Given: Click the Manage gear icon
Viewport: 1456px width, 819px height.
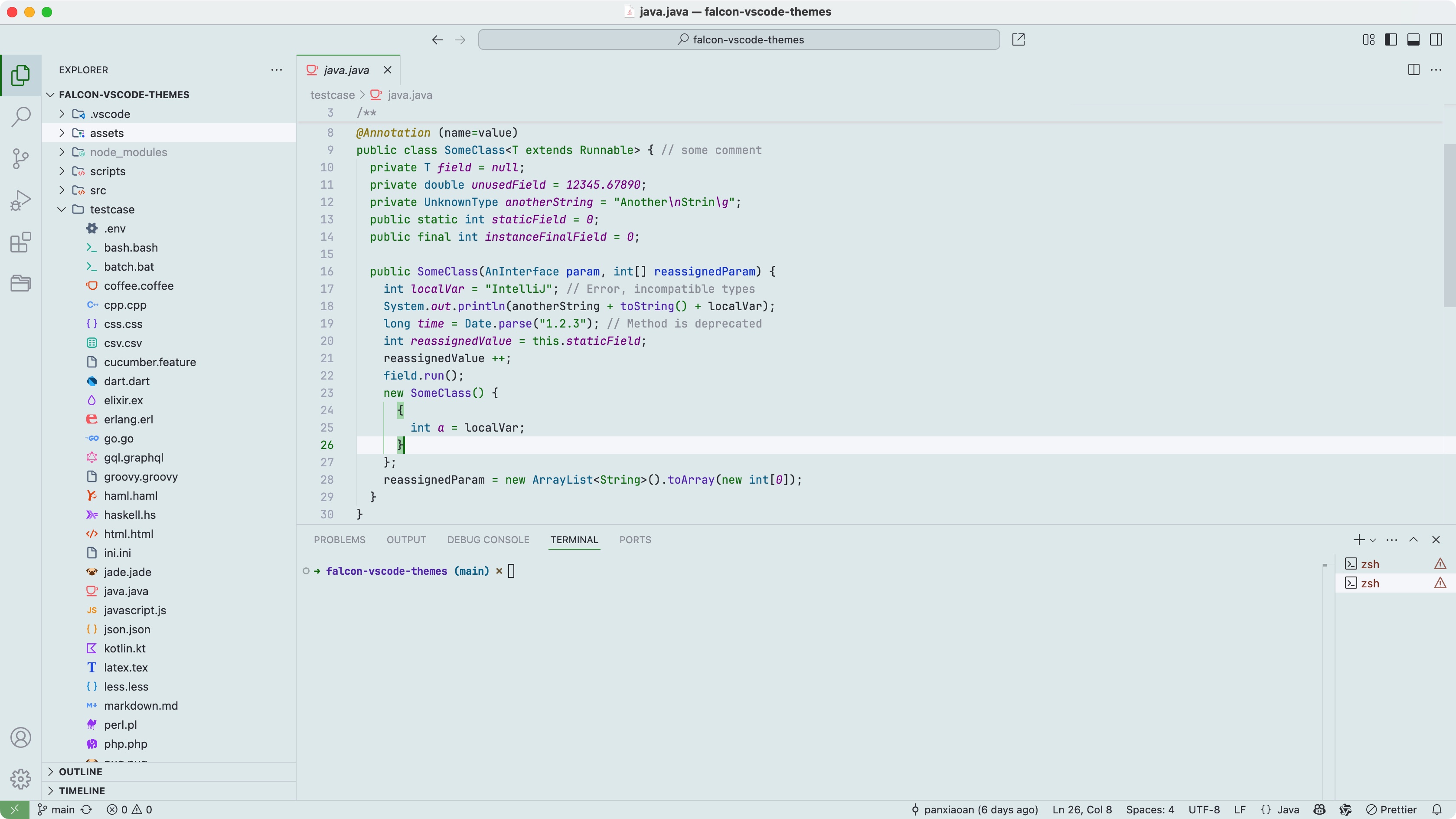Looking at the screenshot, I should (21, 779).
